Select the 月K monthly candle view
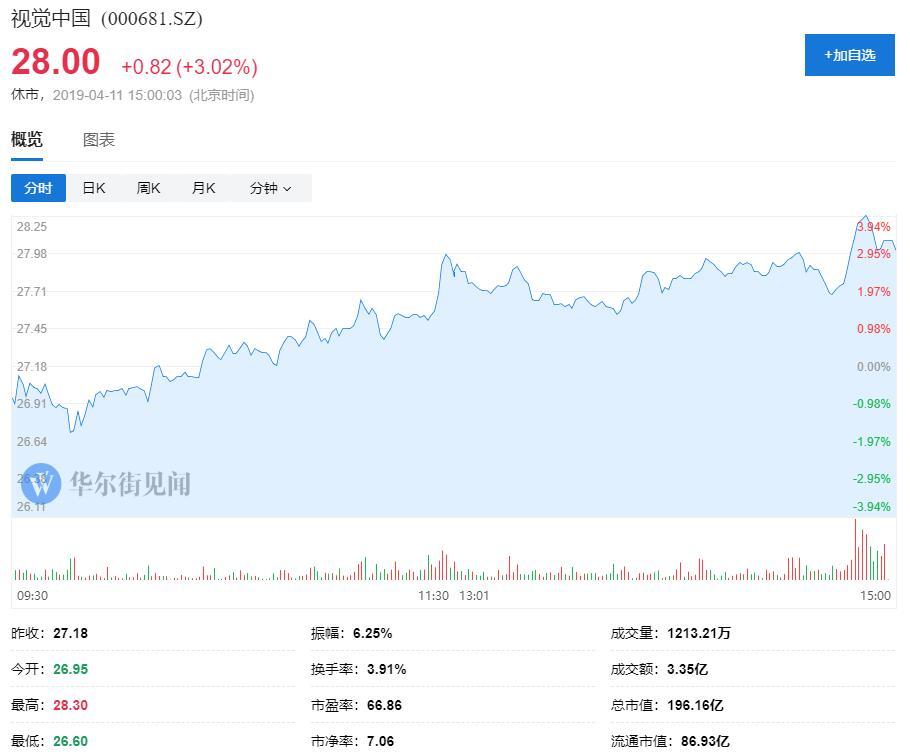910x754 pixels. (203, 188)
